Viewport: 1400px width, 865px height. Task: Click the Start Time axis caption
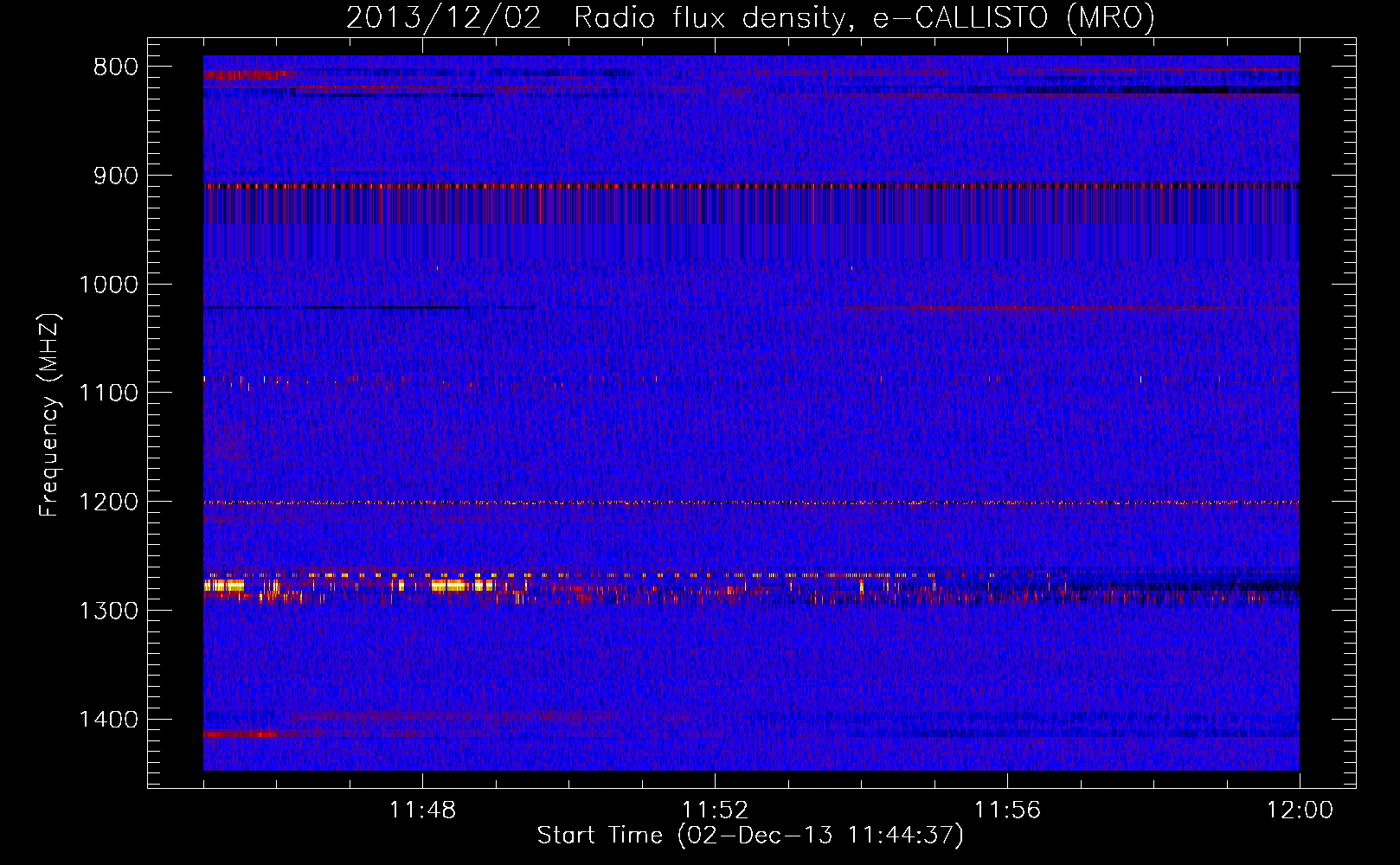point(750,836)
